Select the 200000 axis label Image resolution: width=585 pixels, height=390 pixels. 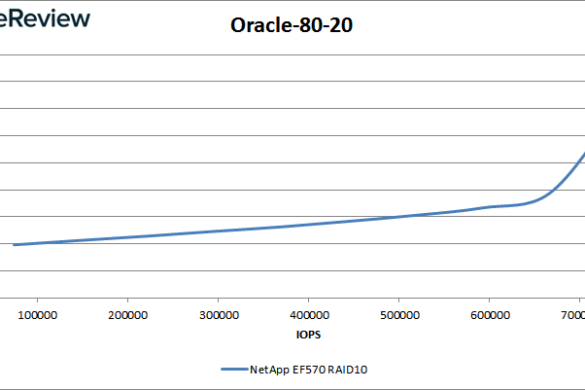[128, 315]
